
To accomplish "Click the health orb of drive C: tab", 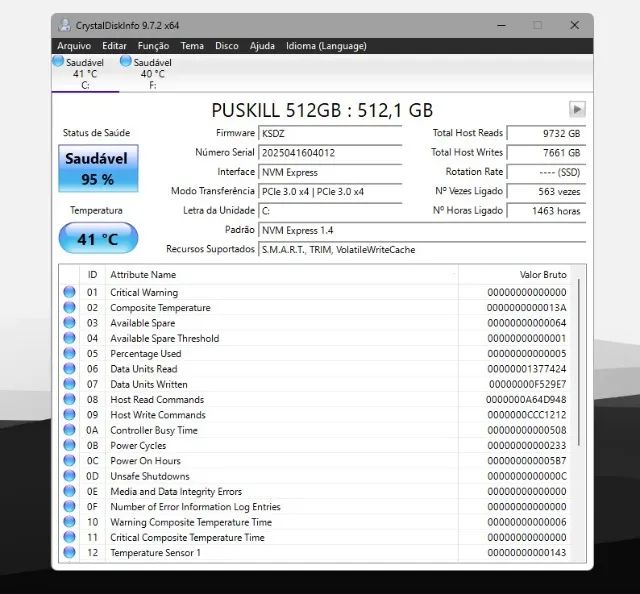I will point(58,61).
